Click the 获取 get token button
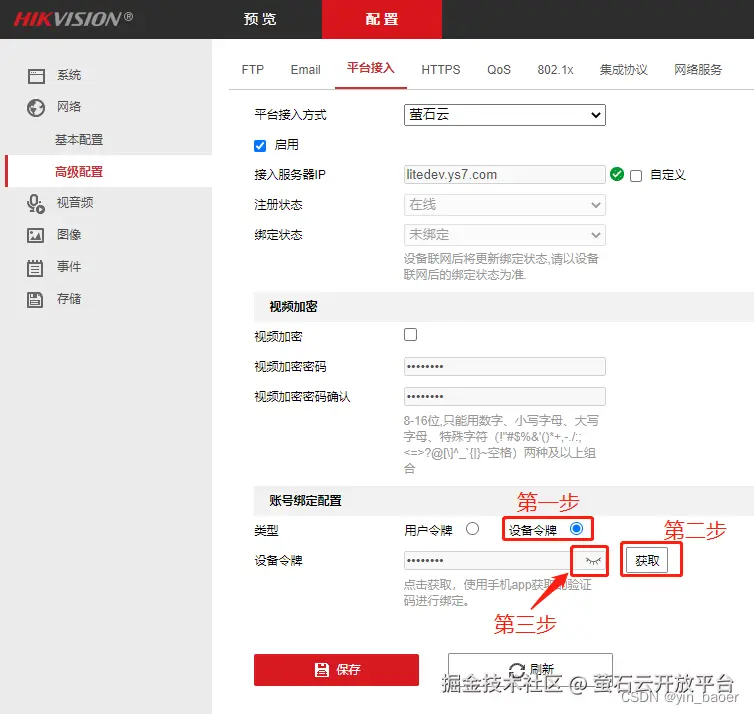This screenshot has height=714, width=754. pos(647,560)
